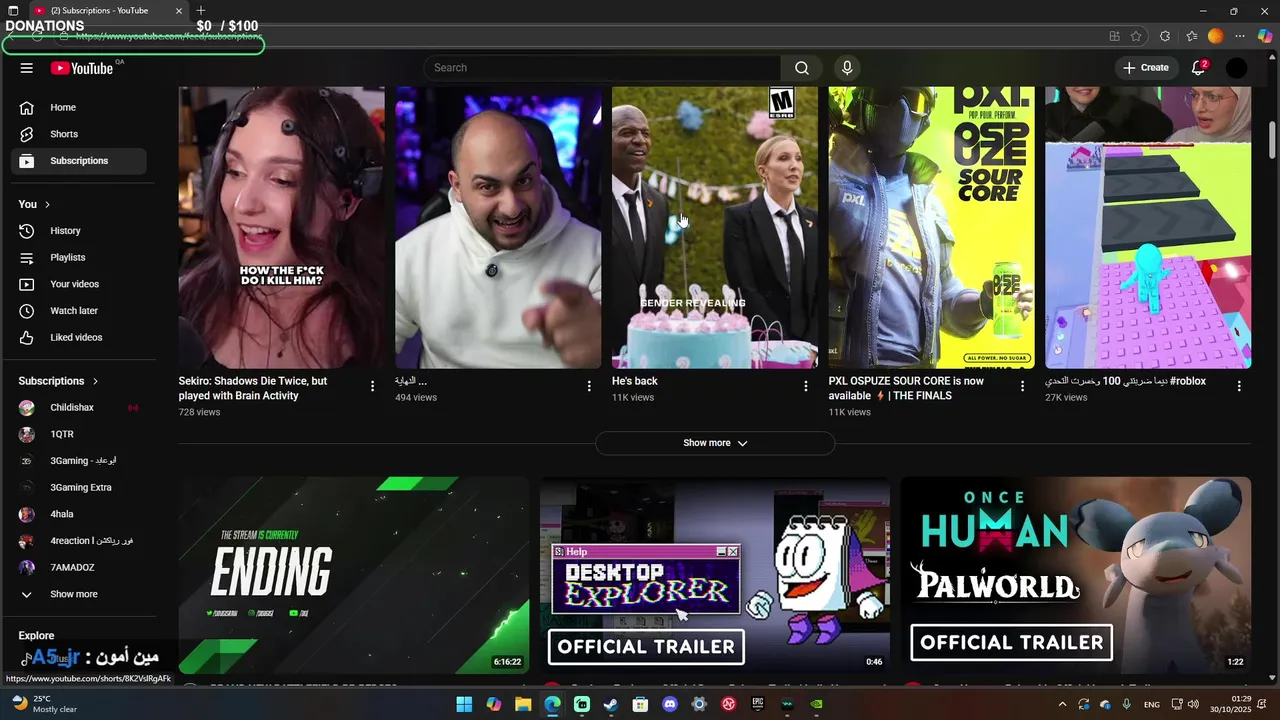Open 4hala channel

(x=79, y=514)
